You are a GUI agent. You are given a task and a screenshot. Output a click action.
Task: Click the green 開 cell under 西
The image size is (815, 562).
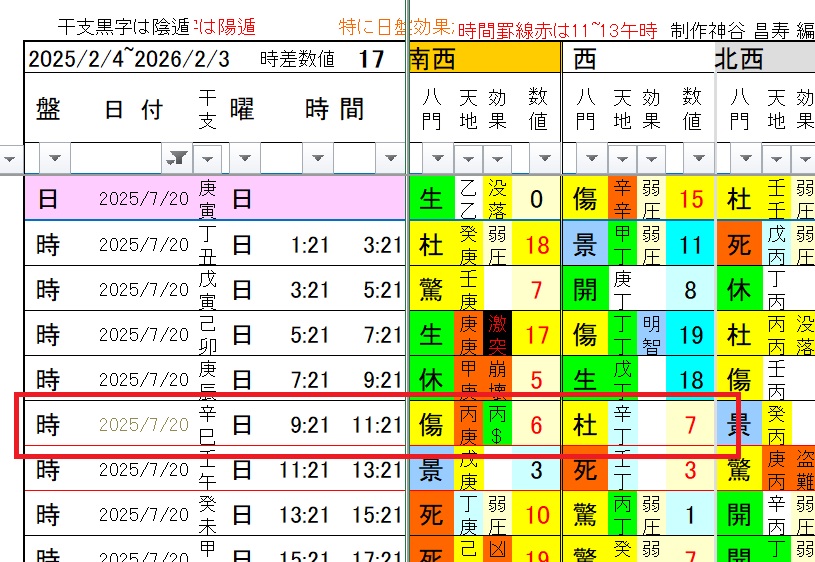point(585,290)
